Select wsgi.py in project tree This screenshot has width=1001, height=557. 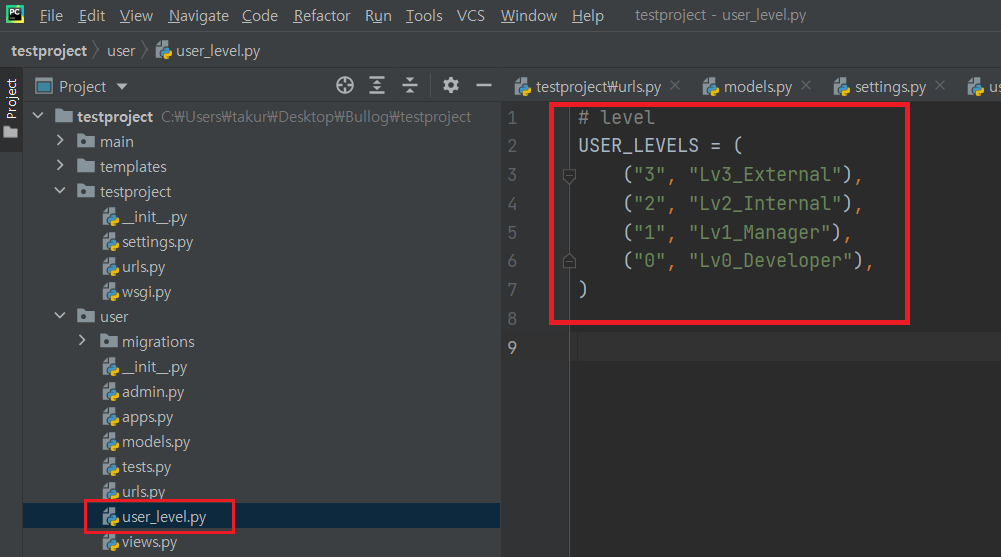click(146, 292)
